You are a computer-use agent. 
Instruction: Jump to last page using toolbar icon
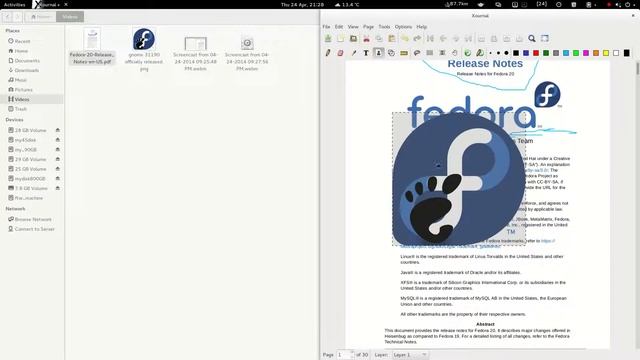click(468, 38)
